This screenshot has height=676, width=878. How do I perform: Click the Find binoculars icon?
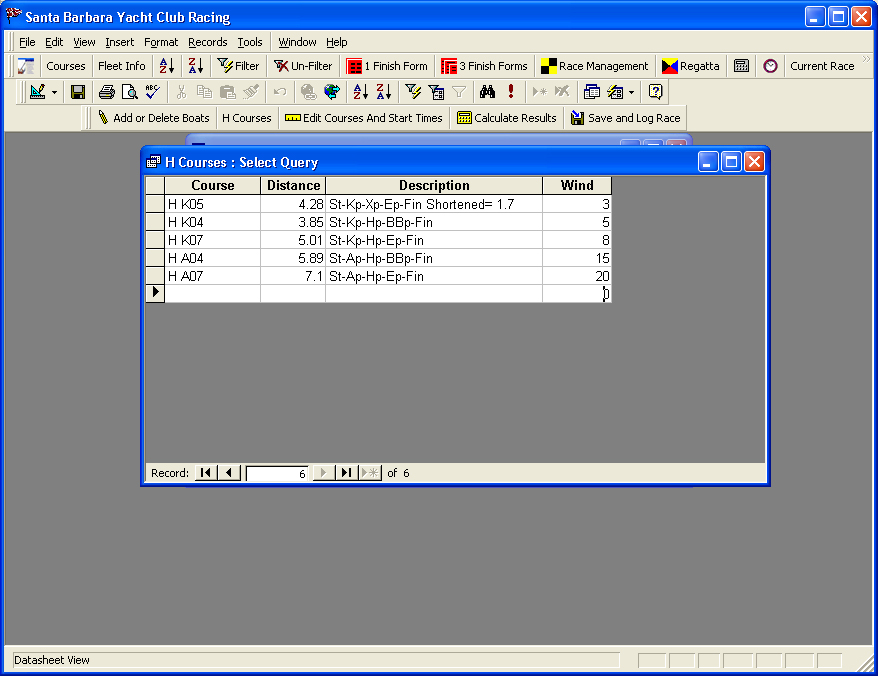(487, 92)
